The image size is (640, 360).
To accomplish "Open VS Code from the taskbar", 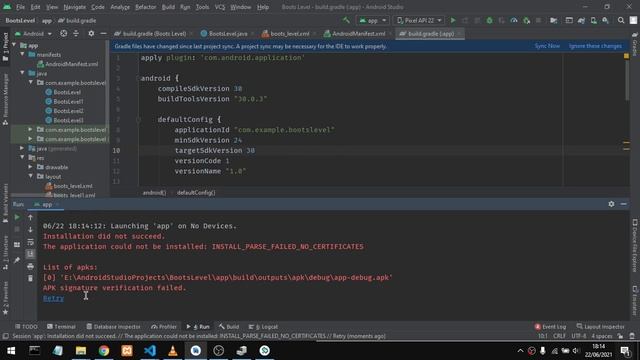I will pos(150,351).
